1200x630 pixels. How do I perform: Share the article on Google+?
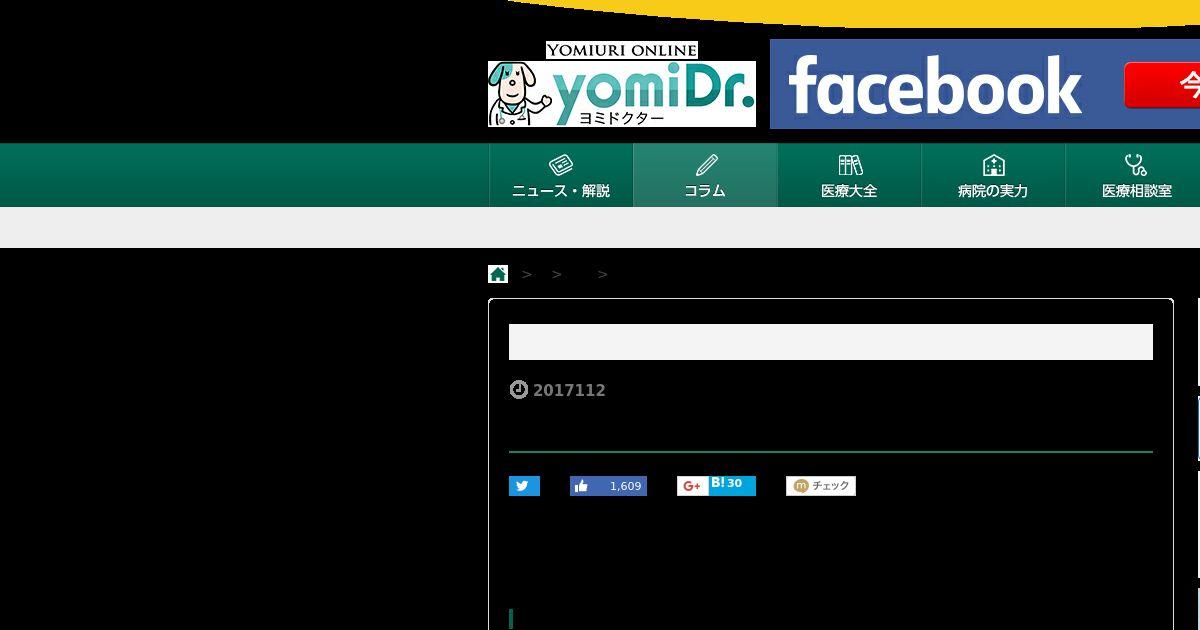tap(692, 486)
